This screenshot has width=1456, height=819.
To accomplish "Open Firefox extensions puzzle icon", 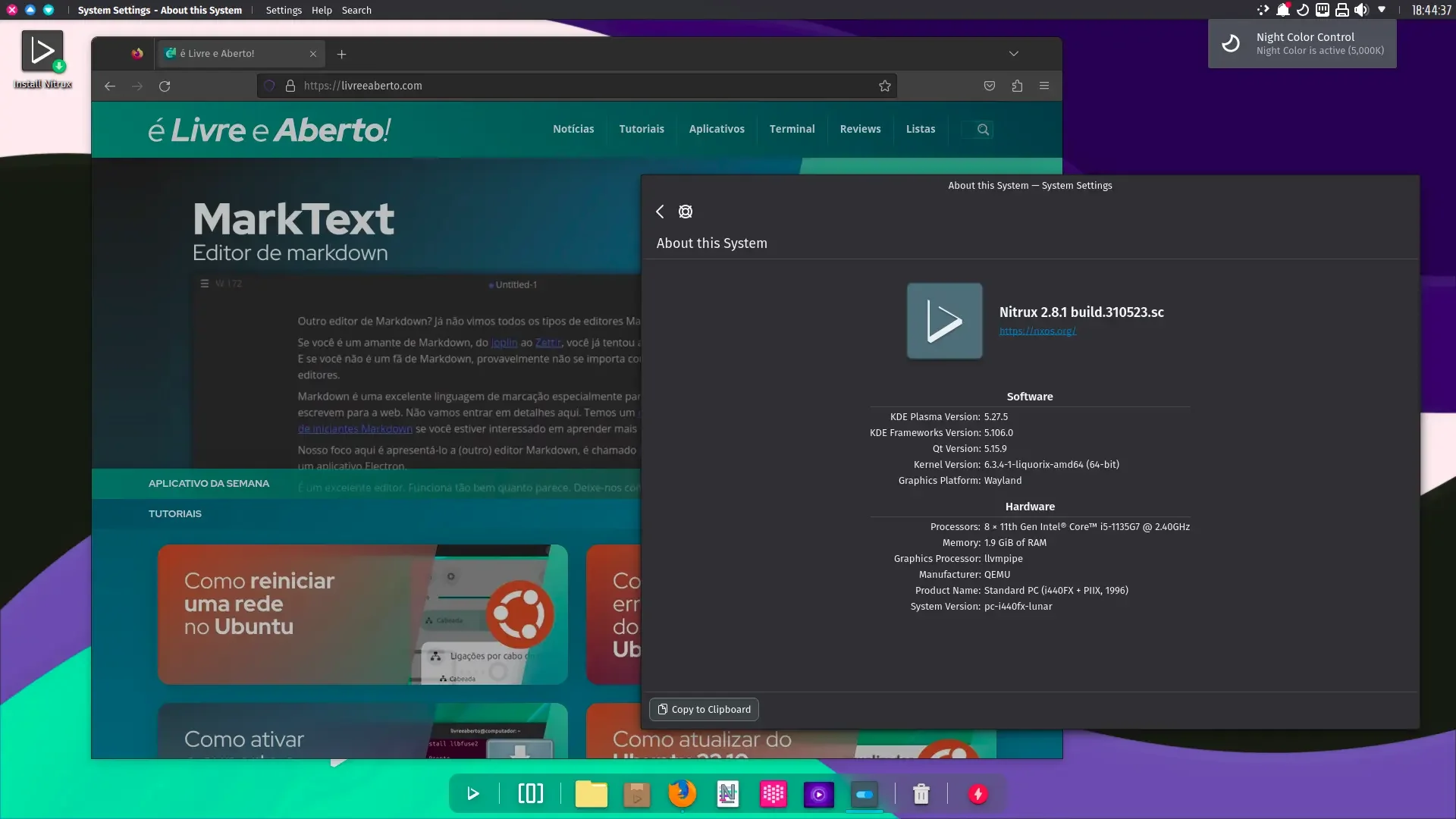I will [1017, 86].
